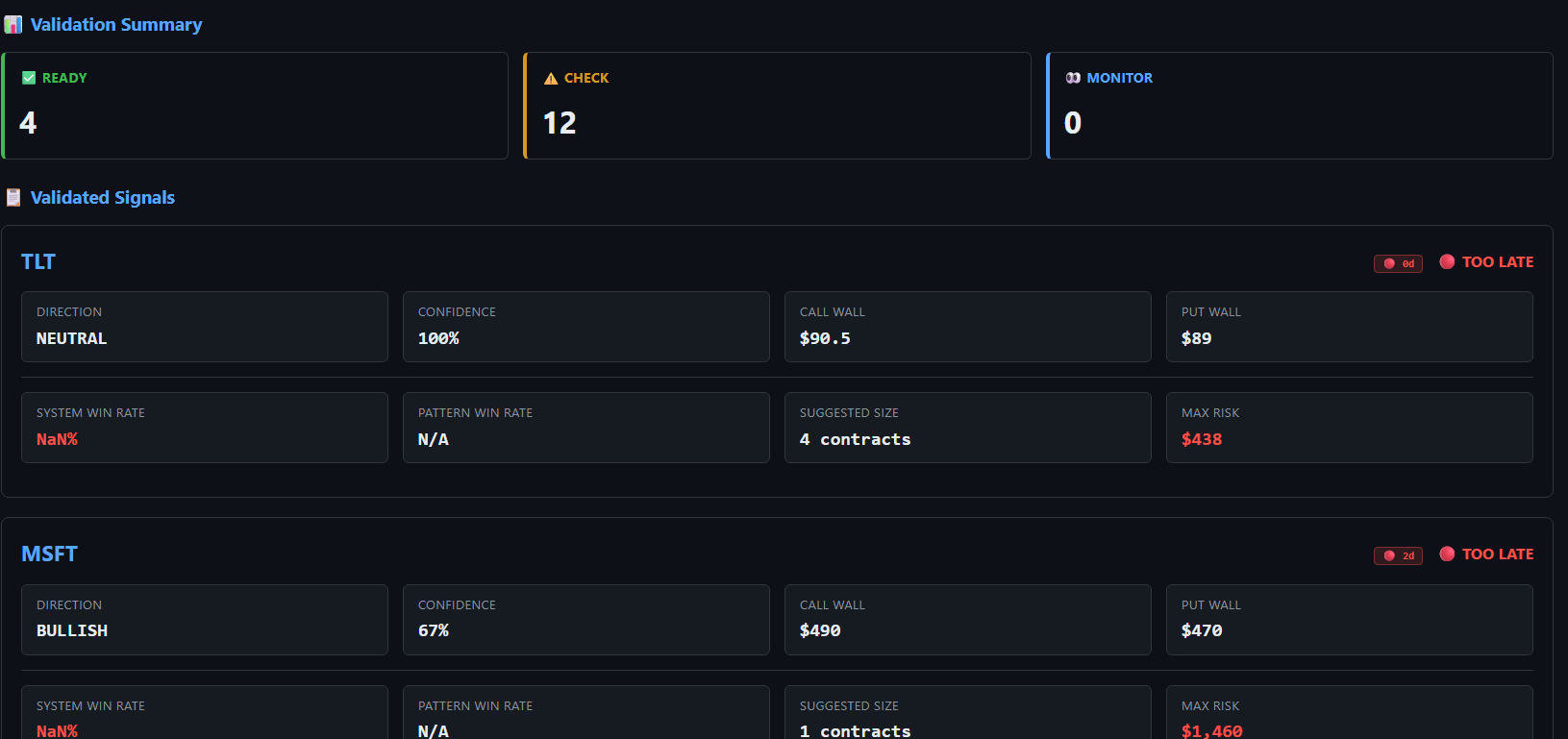Click the TLT ticker heading

coord(38,261)
